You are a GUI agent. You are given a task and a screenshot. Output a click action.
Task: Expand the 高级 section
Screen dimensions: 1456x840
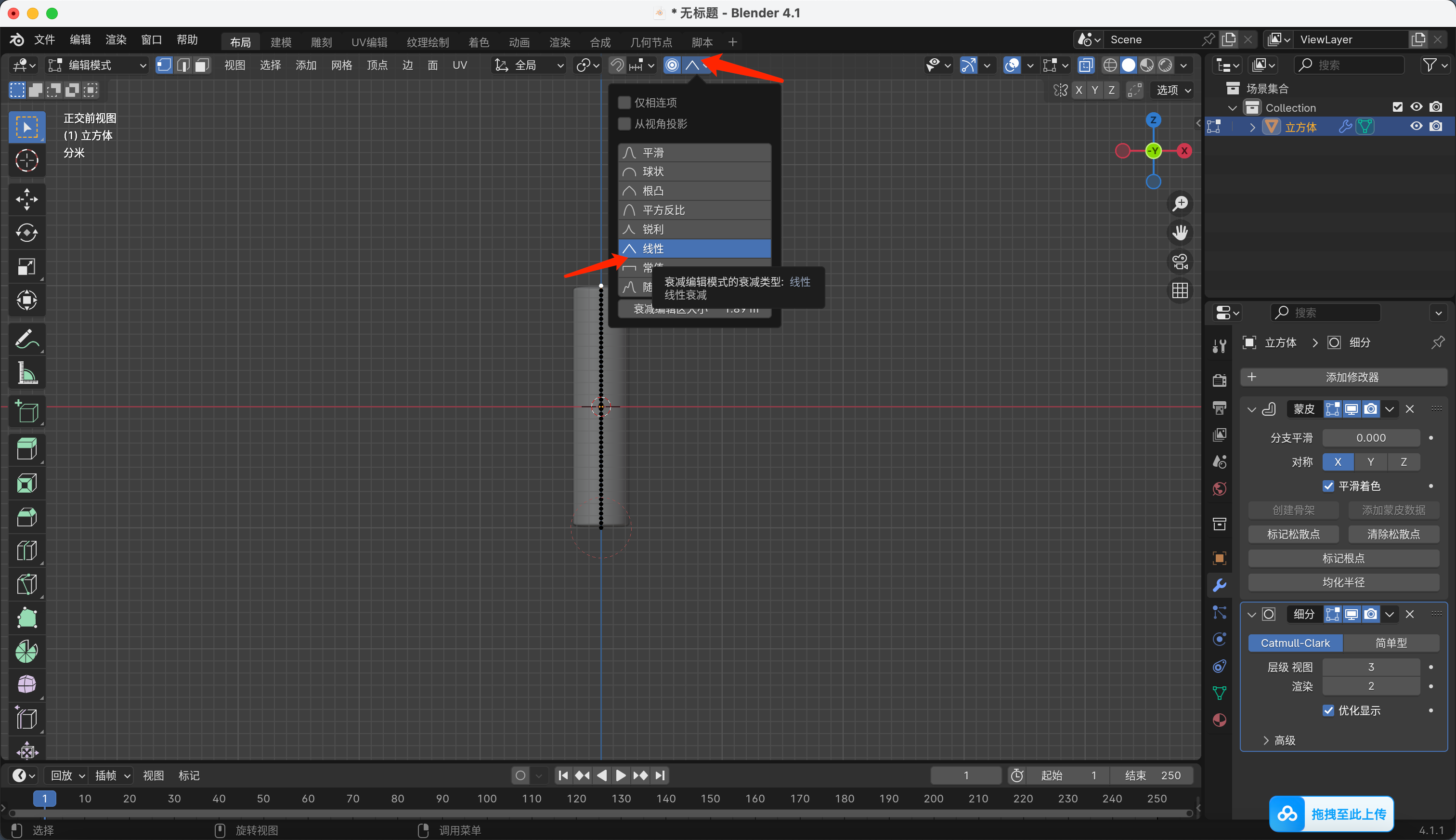pos(1280,740)
